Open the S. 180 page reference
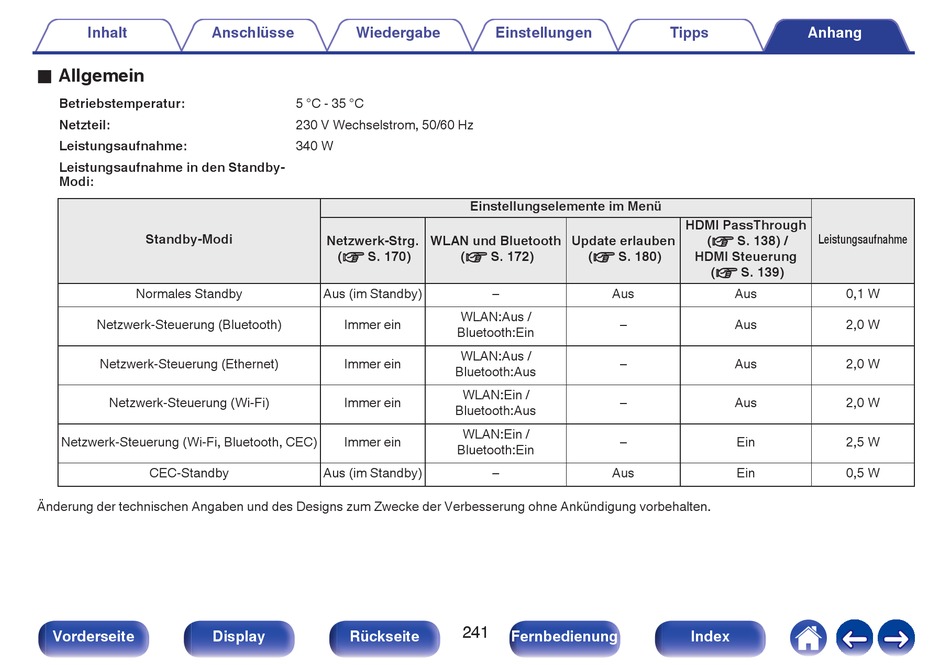 [625, 257]
